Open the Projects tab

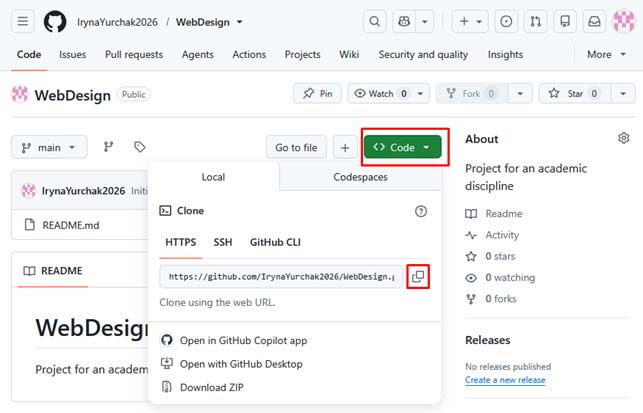(303, 55)
